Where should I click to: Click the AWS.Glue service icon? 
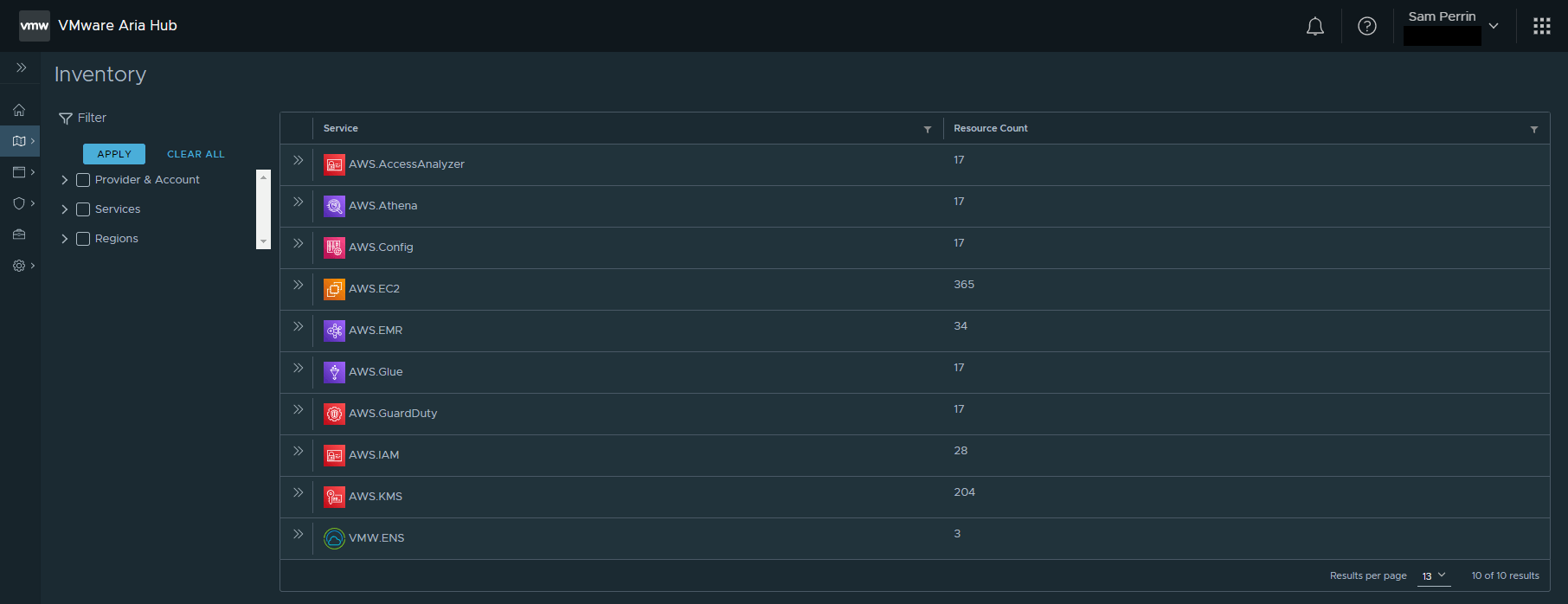coord(334,372)
